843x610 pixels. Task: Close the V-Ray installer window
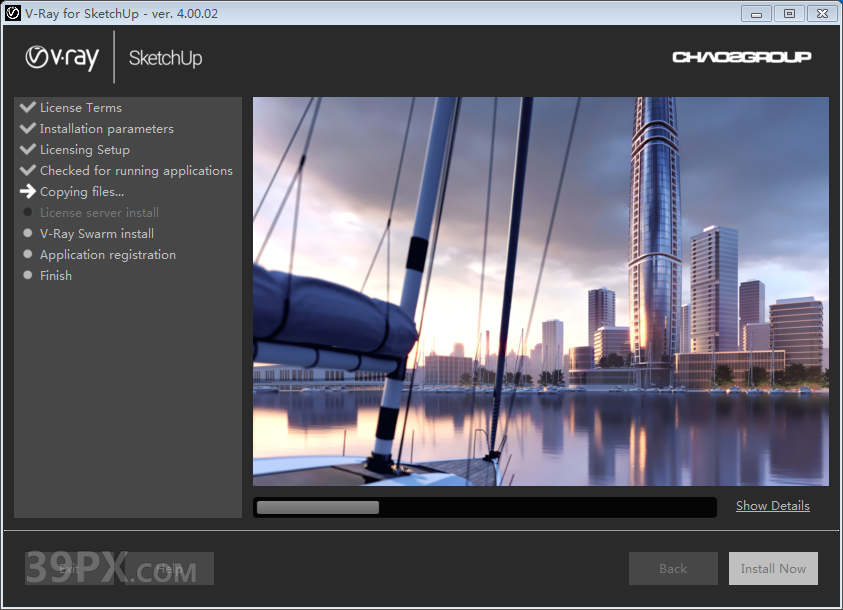click(x=823, y=13)
